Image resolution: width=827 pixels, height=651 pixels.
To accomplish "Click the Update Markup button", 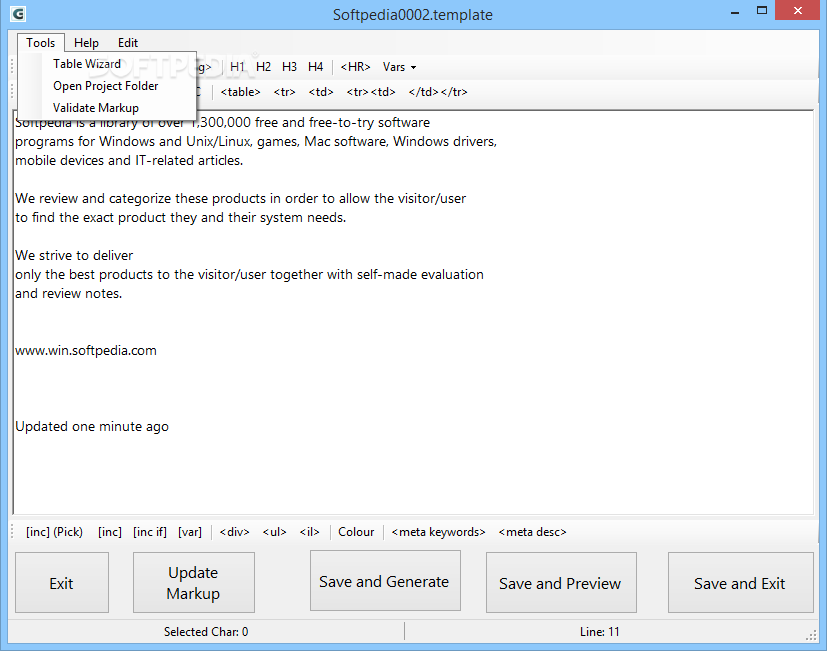I will click(x=194, y=582).
